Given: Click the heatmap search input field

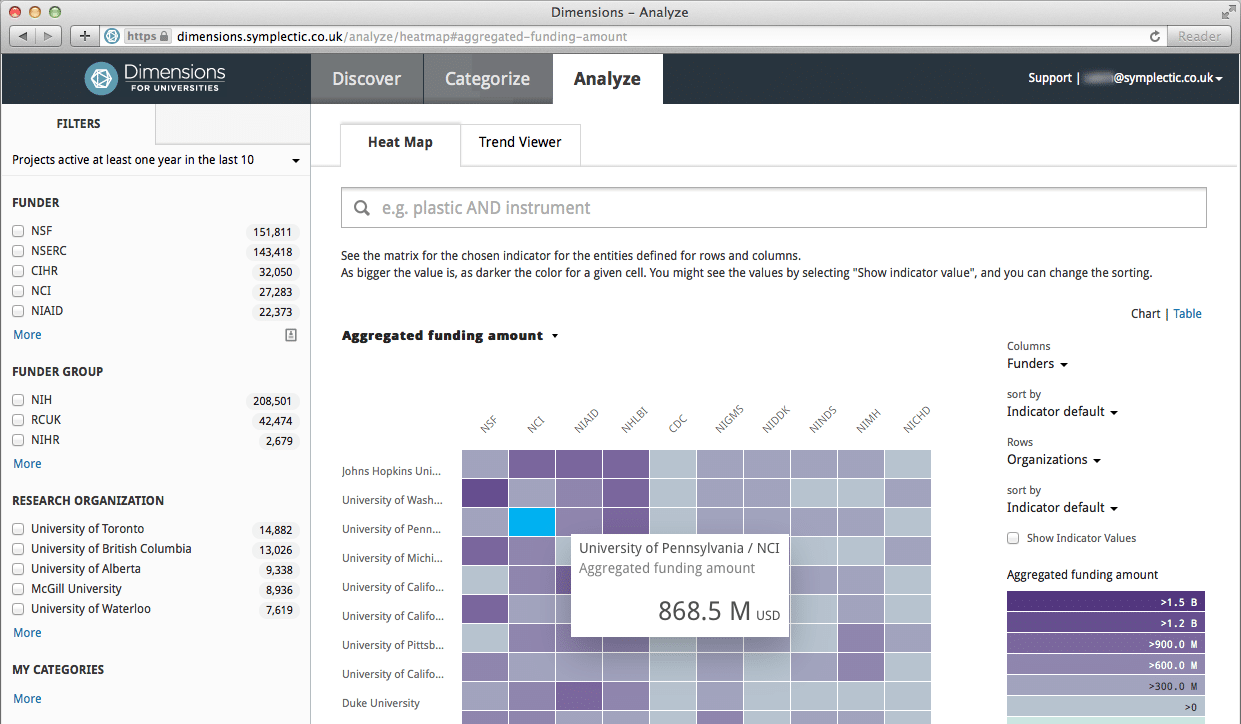Looking at the screenshot, I should pos(774,208).
